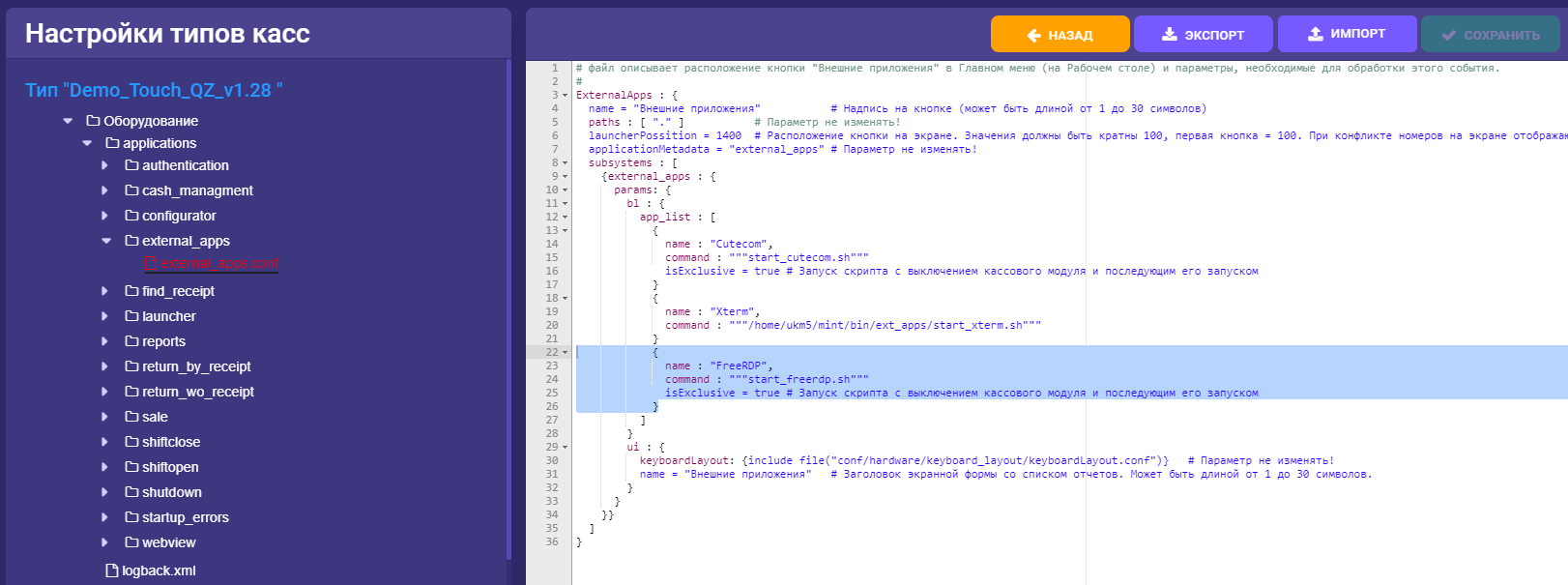Image resolution: width=1568 pixels, height=585 pixels.
Task: Click the checkmark icon on СОХРАНИТЬ button
Action: click(x=1448, y=36)
